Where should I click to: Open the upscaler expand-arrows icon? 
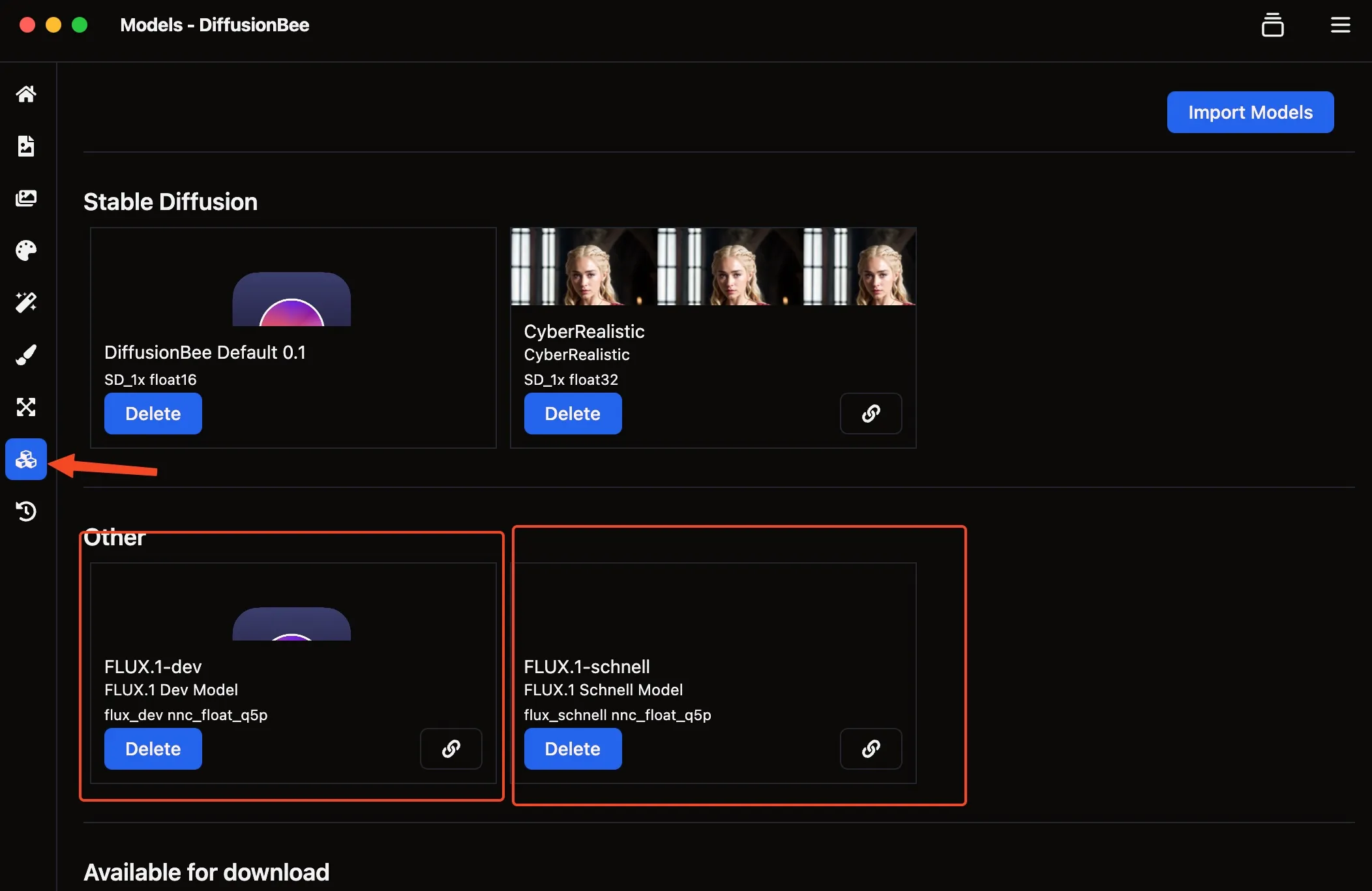click(26, 407)
